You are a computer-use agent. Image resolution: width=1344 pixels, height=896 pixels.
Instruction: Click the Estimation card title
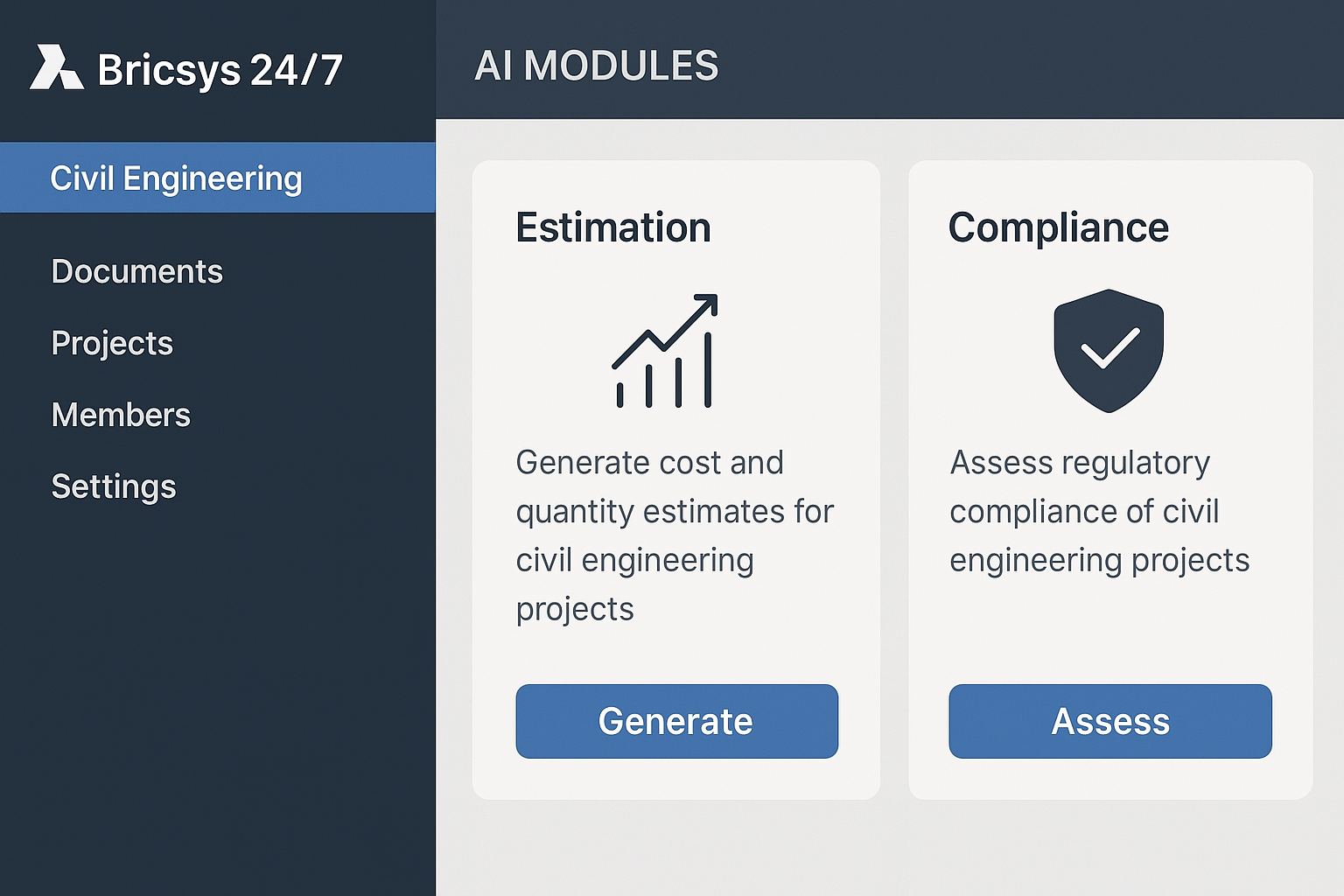[612, 227]
